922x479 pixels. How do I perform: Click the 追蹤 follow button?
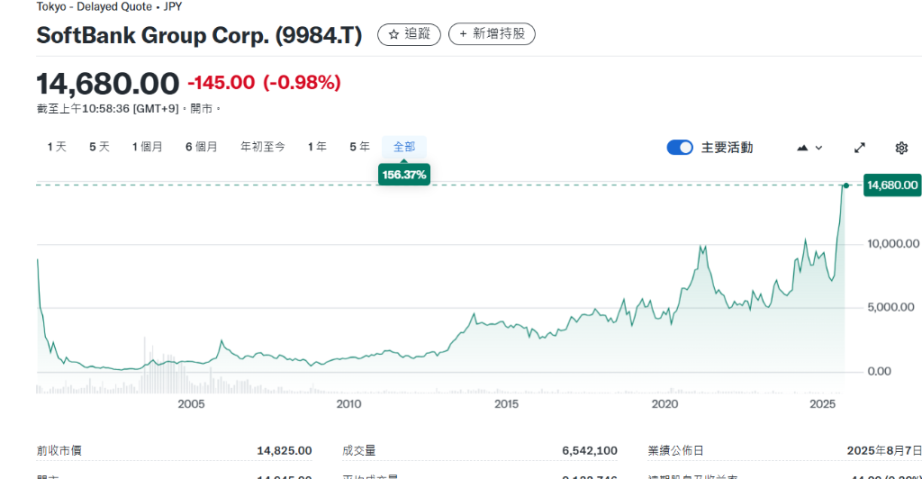[x=408, y=34]
